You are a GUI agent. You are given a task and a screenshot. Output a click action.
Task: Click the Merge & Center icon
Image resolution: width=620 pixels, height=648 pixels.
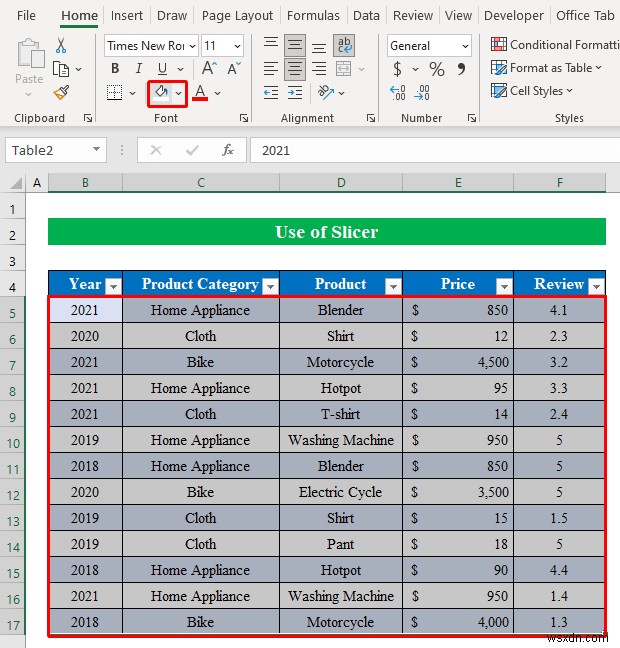[344, 69]
